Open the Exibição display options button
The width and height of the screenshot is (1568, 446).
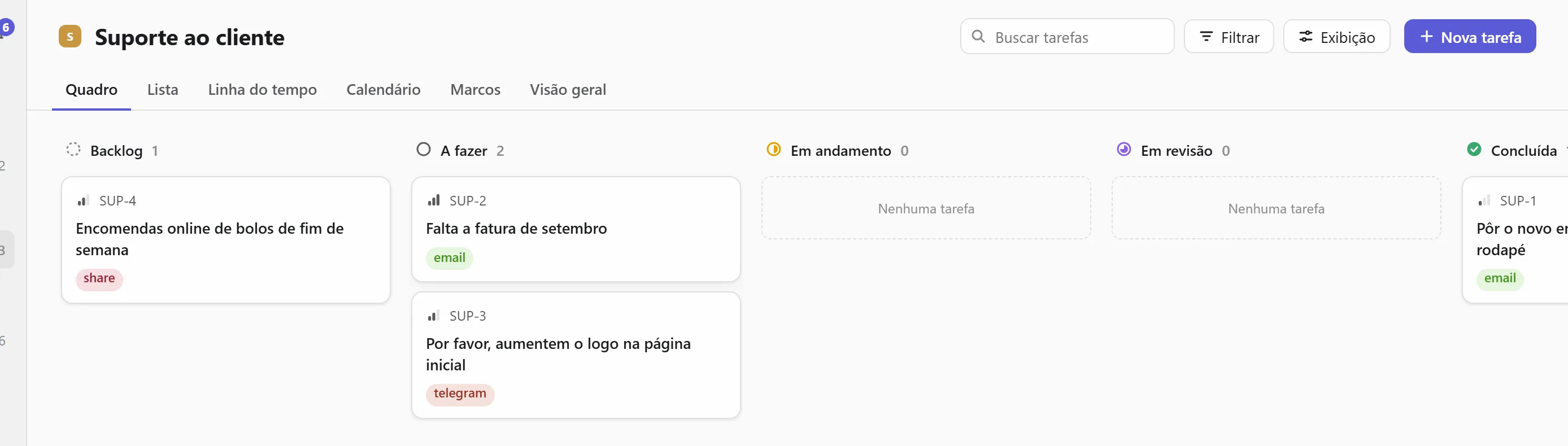point(1336,37)
